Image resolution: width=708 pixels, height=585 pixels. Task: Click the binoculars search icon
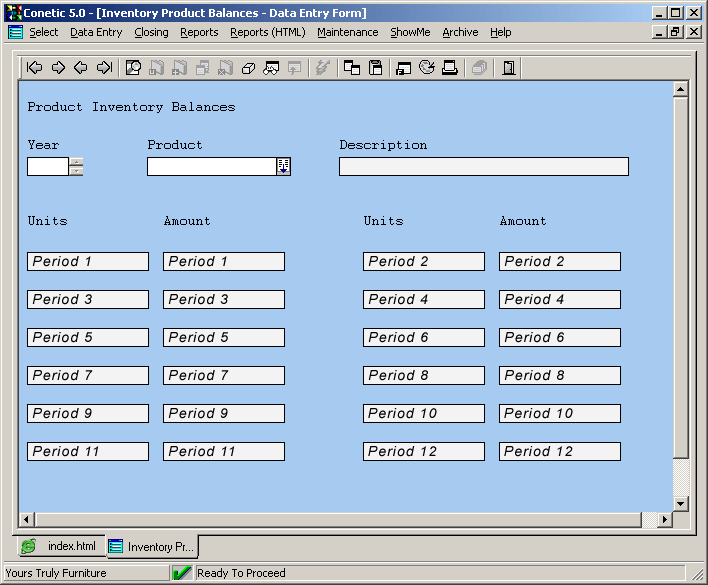click(x=271, y=68)
